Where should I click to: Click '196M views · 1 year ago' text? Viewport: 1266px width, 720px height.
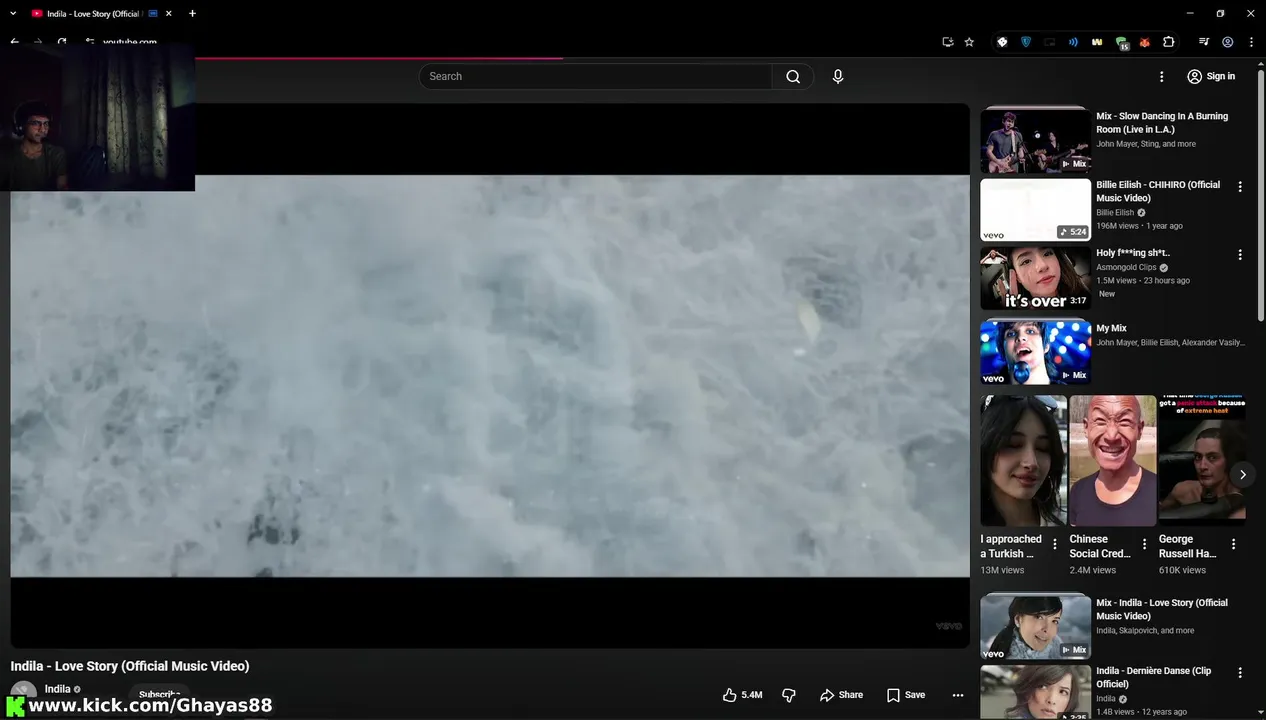pyautogui.click(x=1139, y=226)
